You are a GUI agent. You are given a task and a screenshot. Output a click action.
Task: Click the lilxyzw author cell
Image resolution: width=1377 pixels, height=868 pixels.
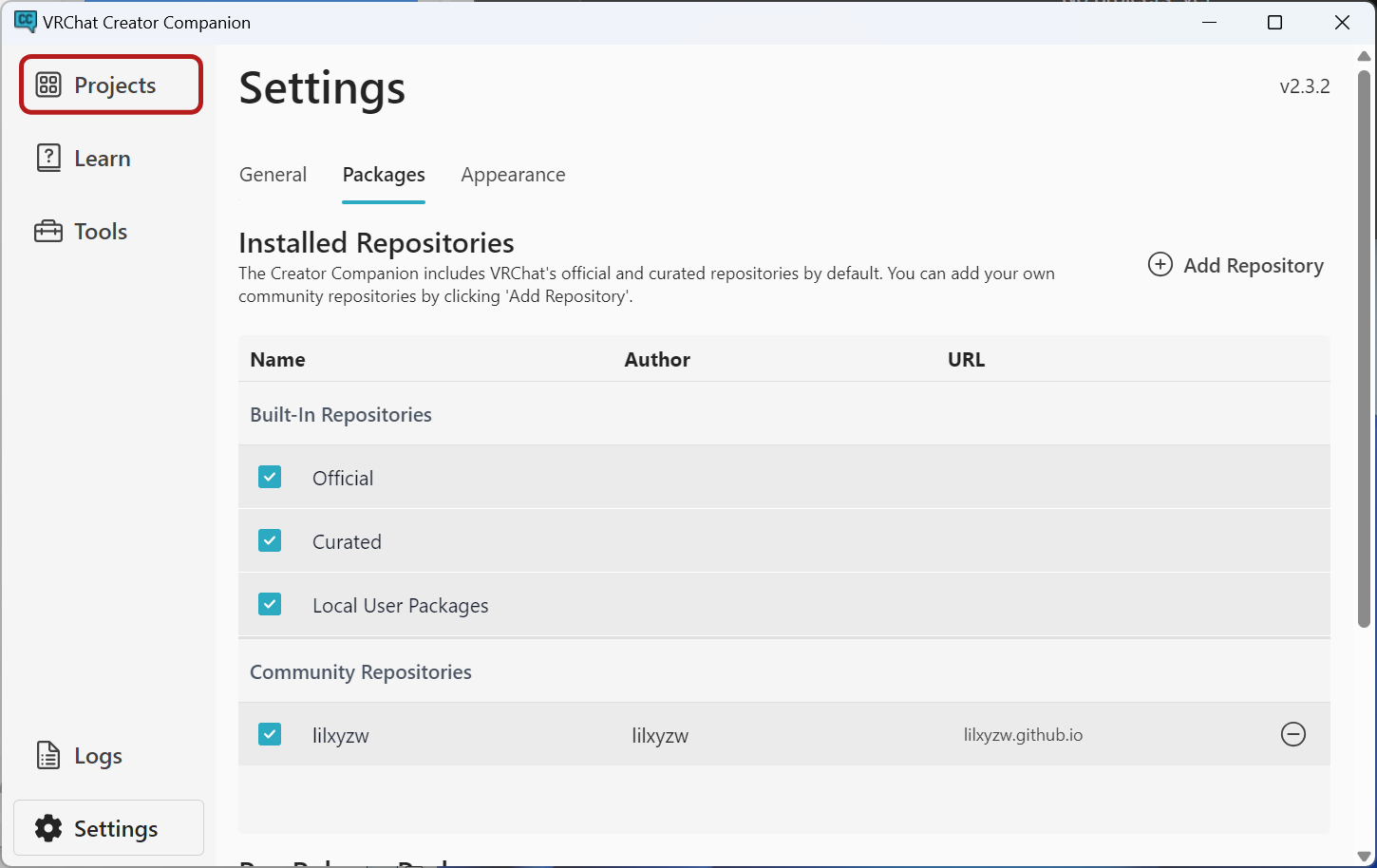click(660, 736)
